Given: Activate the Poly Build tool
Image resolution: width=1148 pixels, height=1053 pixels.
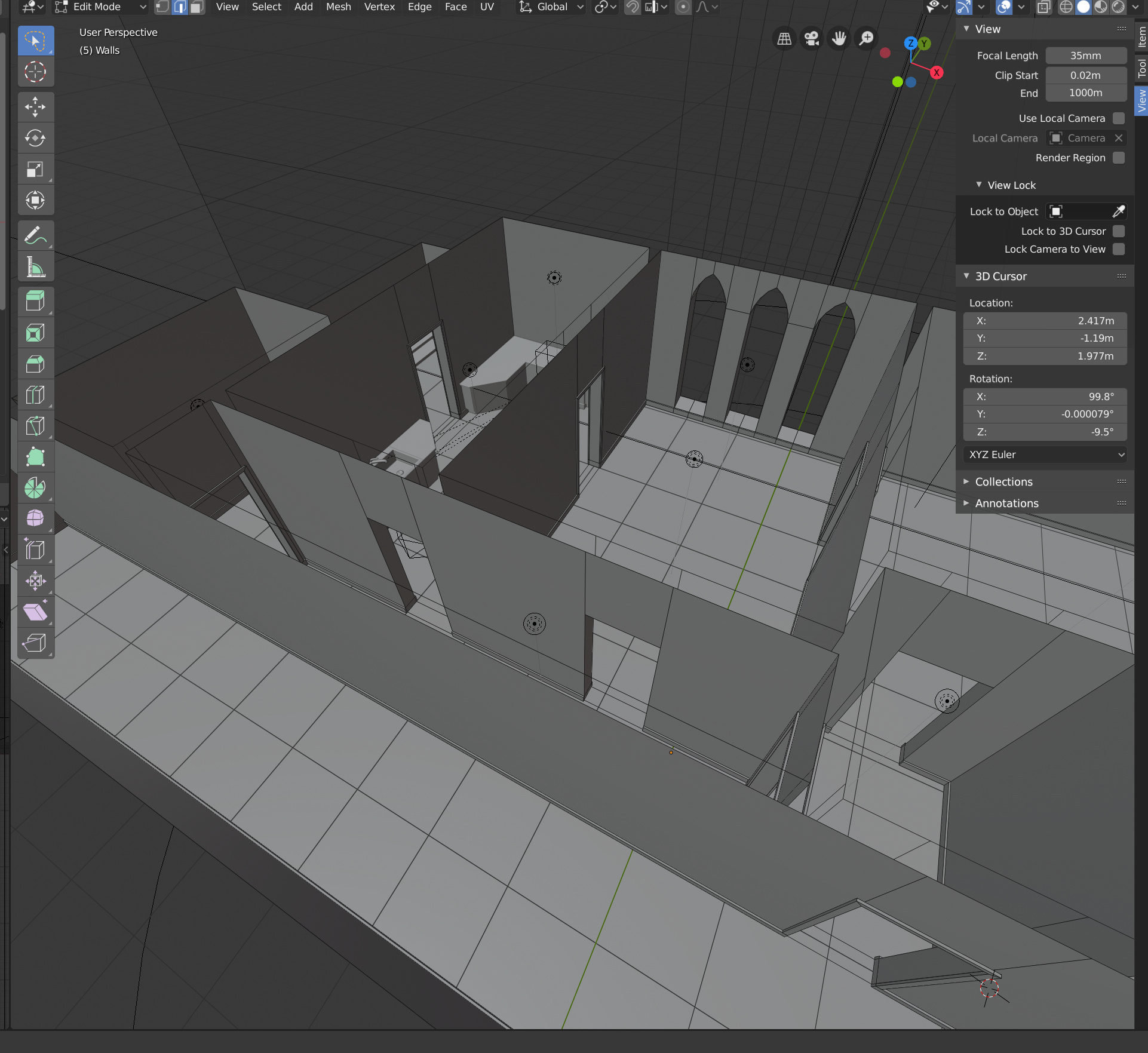Looking at the screenshot, I should (x=36, y=457).
